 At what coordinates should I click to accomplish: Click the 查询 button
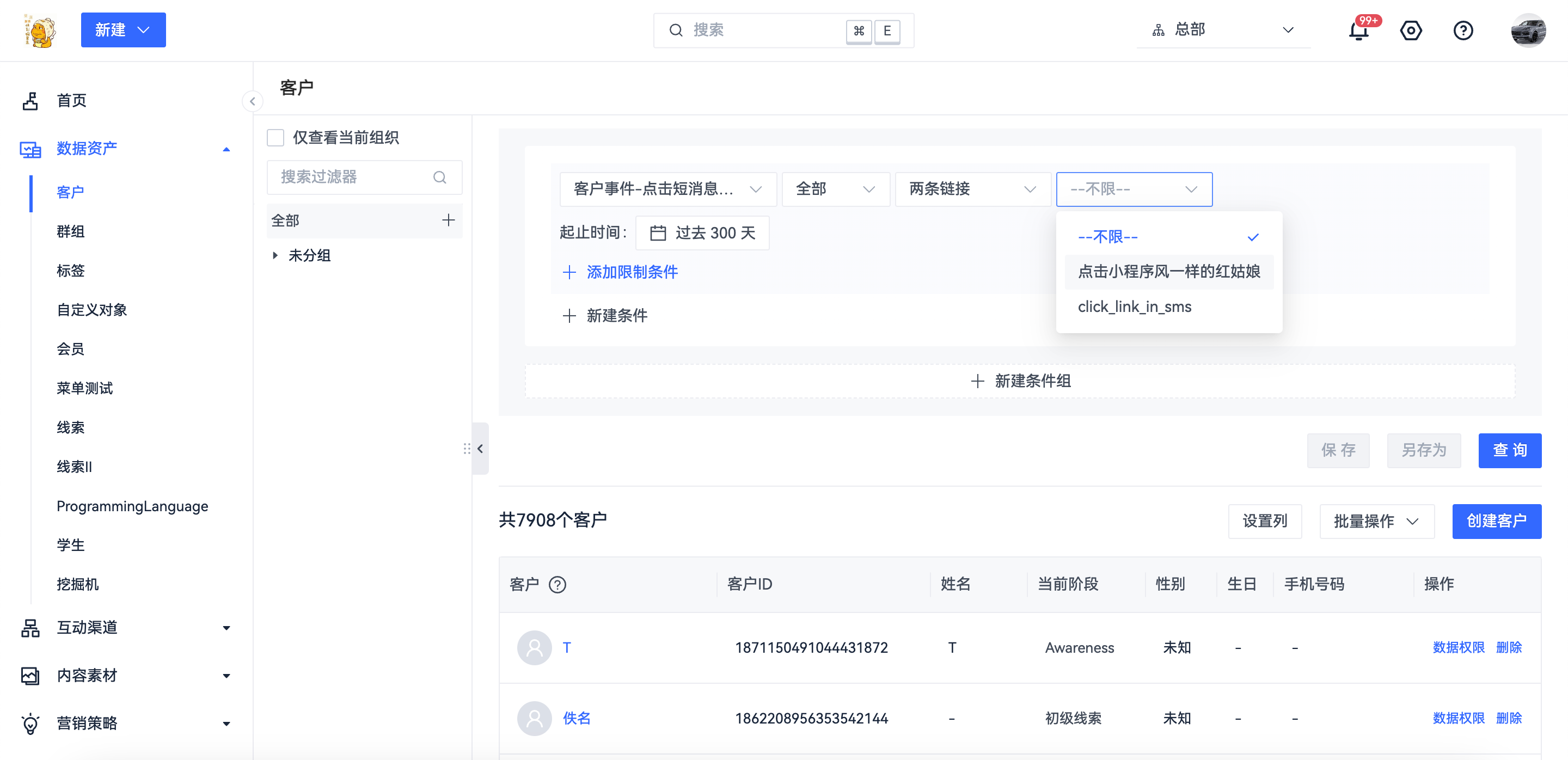(1510, 451)
